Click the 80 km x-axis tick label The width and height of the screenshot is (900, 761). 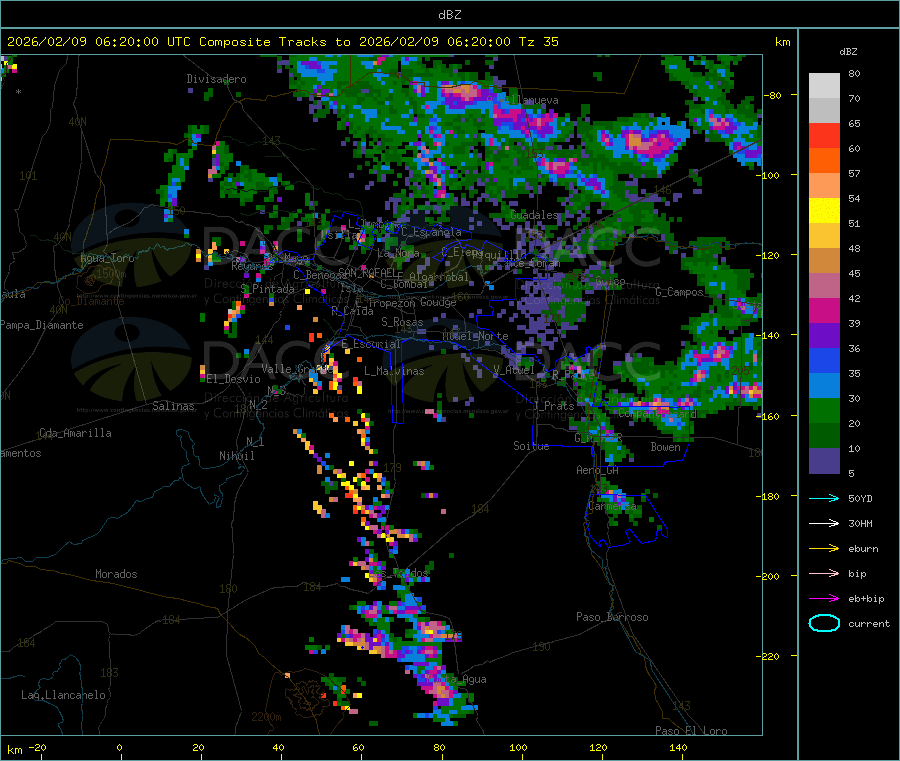pos(439,747)
